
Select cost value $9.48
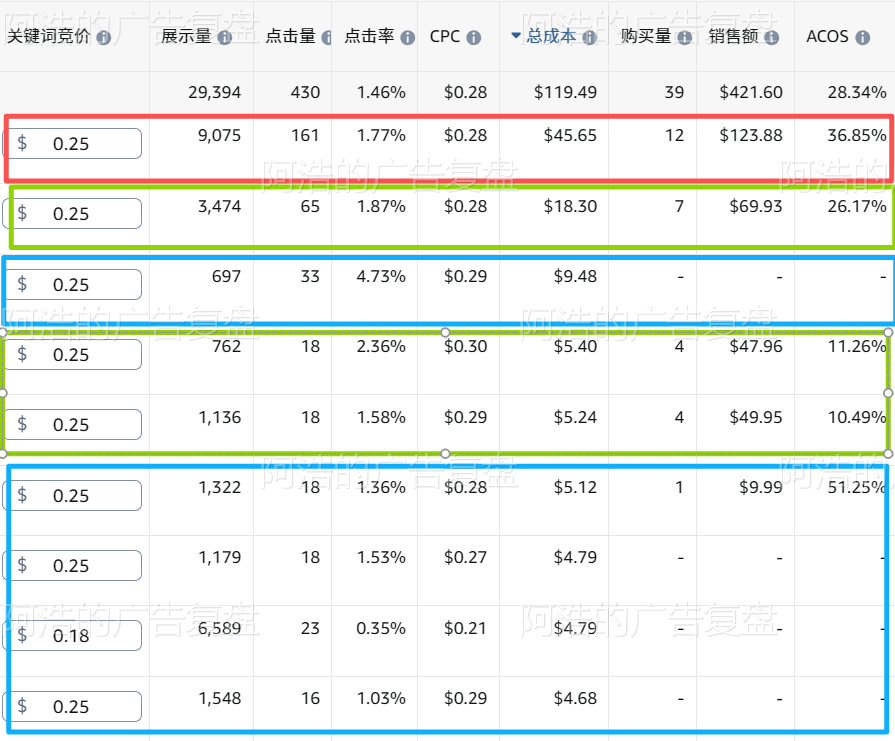(x=575, y=277)
